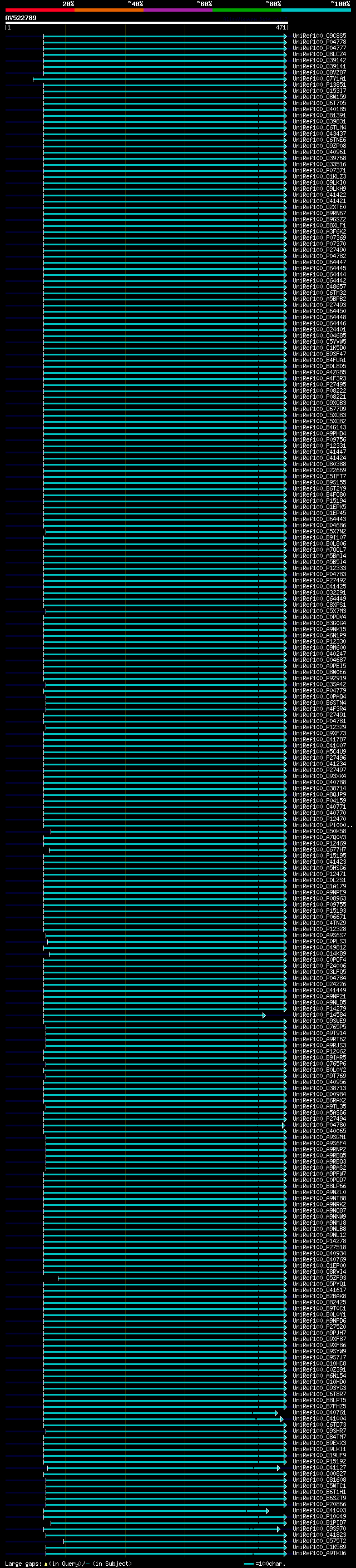Select hit label UniRef100_Q41003

coord(319,1510)
